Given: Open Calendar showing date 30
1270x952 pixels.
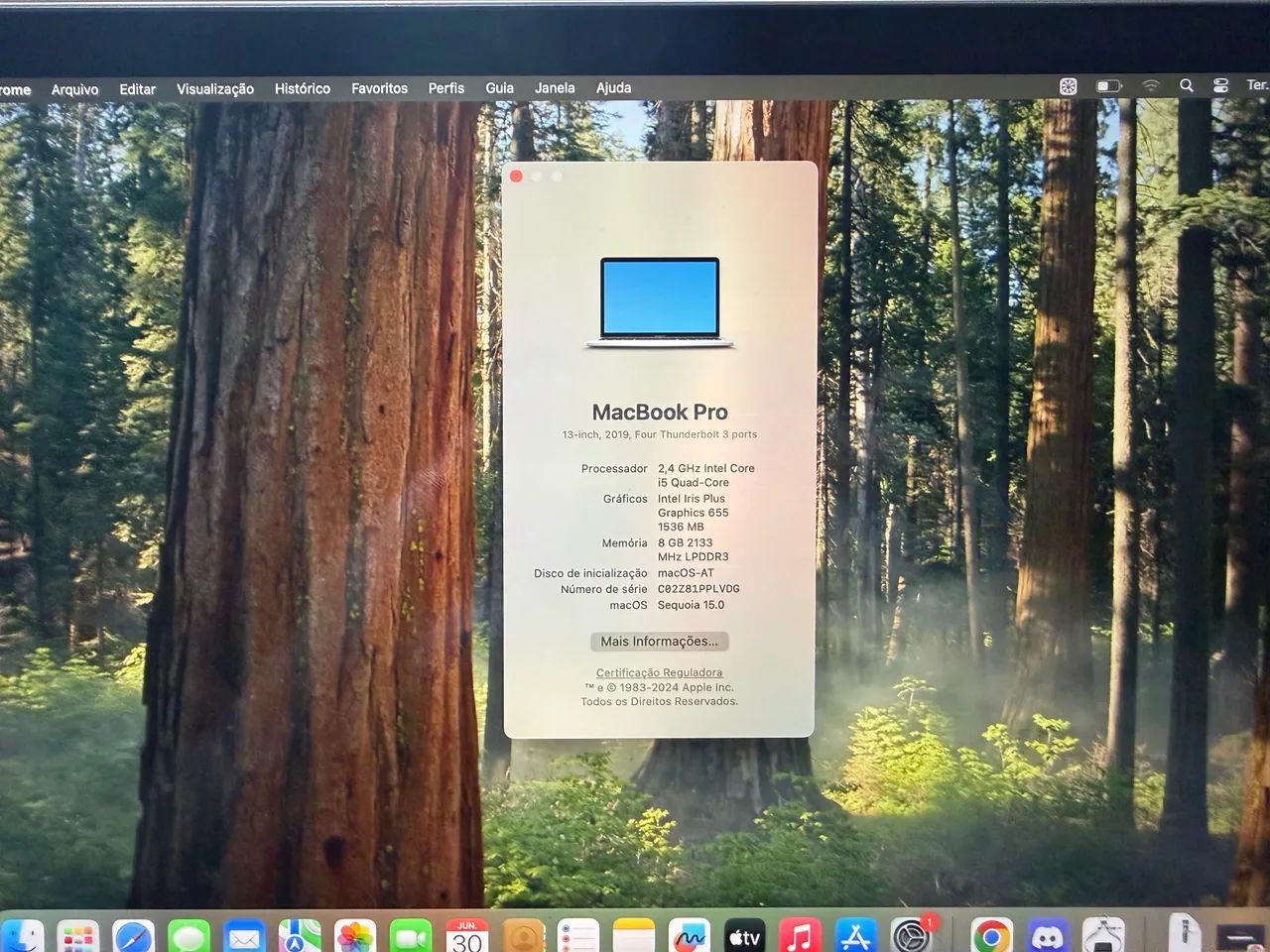Looking at the screenshot, I should pos(466,936).
